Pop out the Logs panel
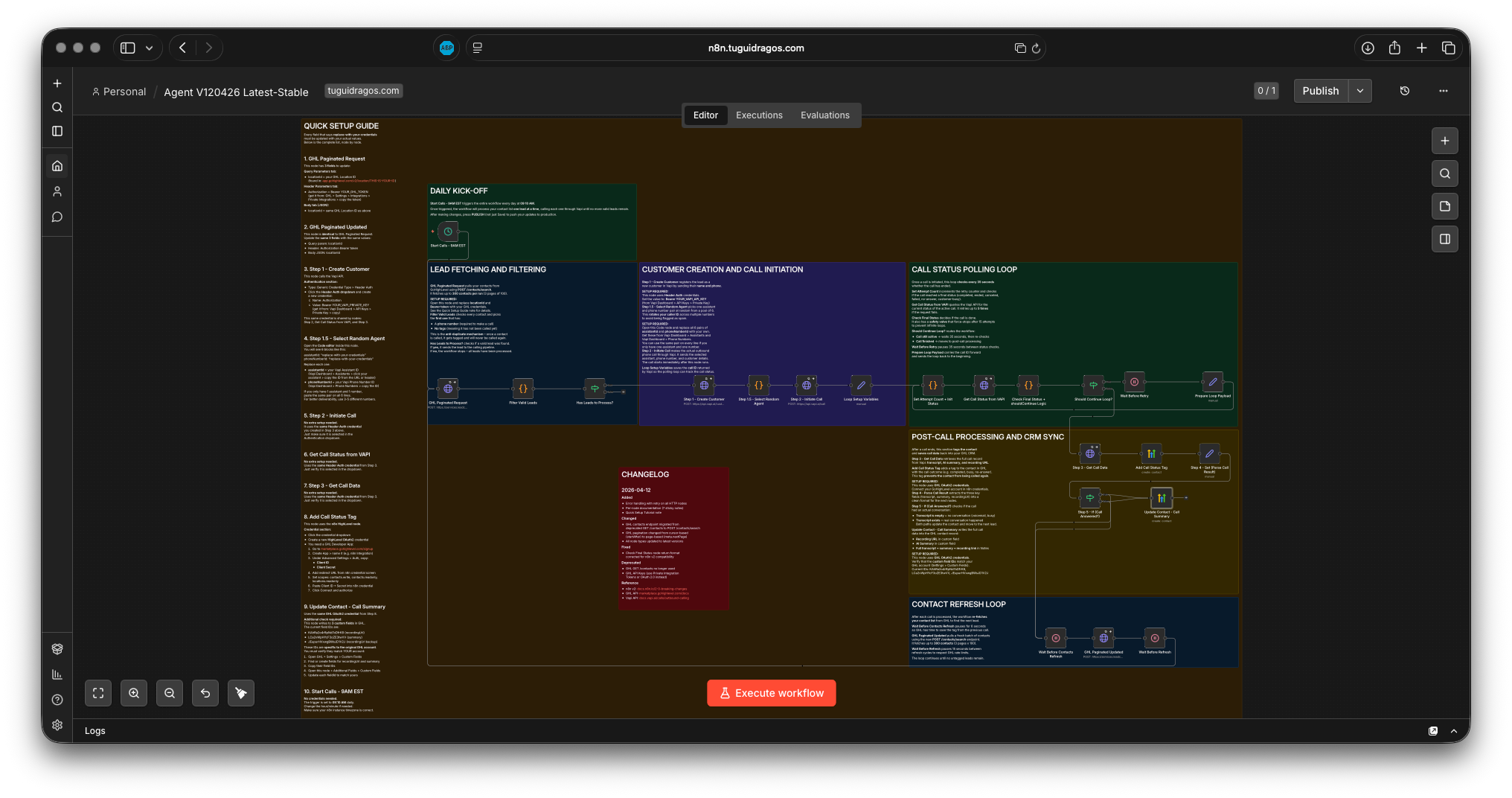Screen dimensions: 1512x798 point(1433,731)
